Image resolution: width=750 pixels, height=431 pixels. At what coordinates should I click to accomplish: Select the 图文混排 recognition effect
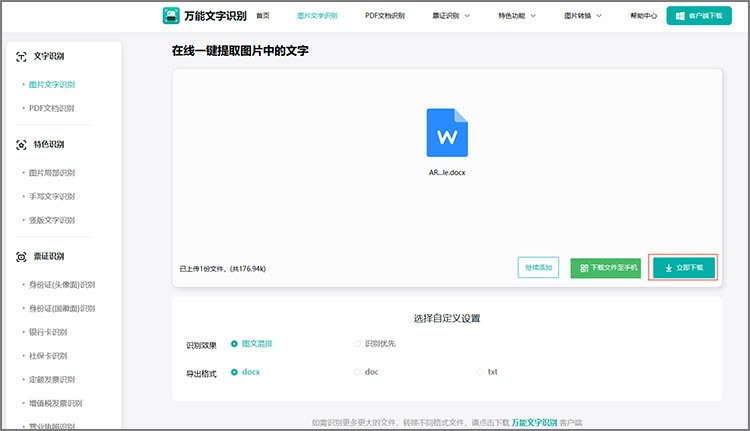coord(234,343)
